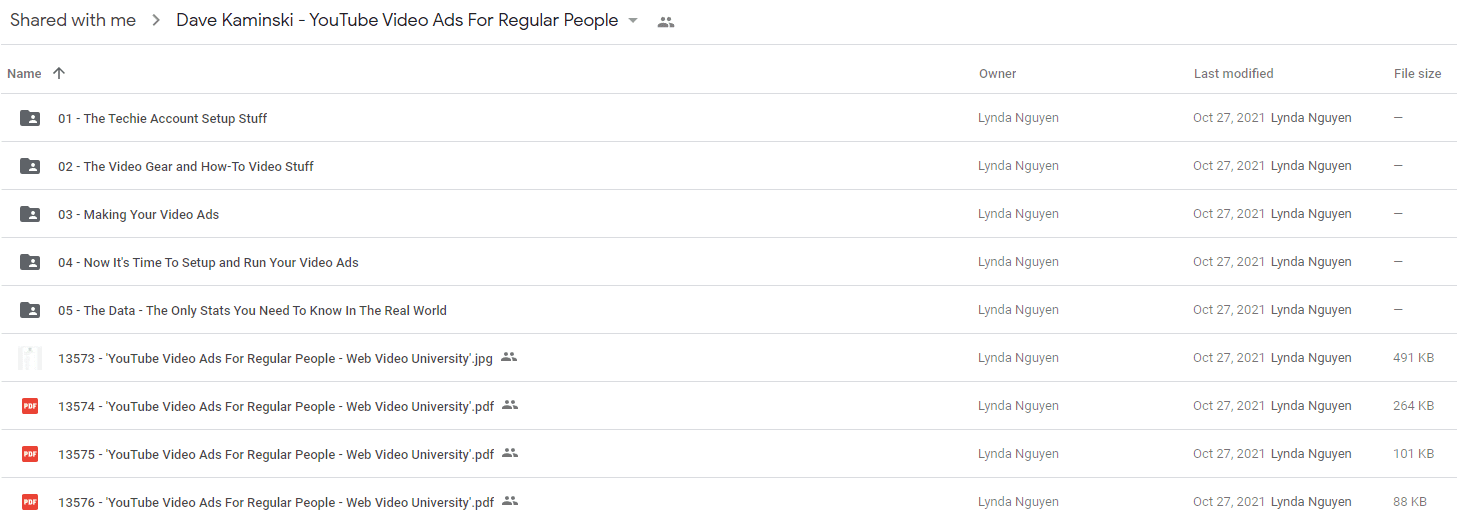Click the folder icon for 04 - Now It's Time To Setup
Viewport: 1457px width, 521px height.
[30, 262]
